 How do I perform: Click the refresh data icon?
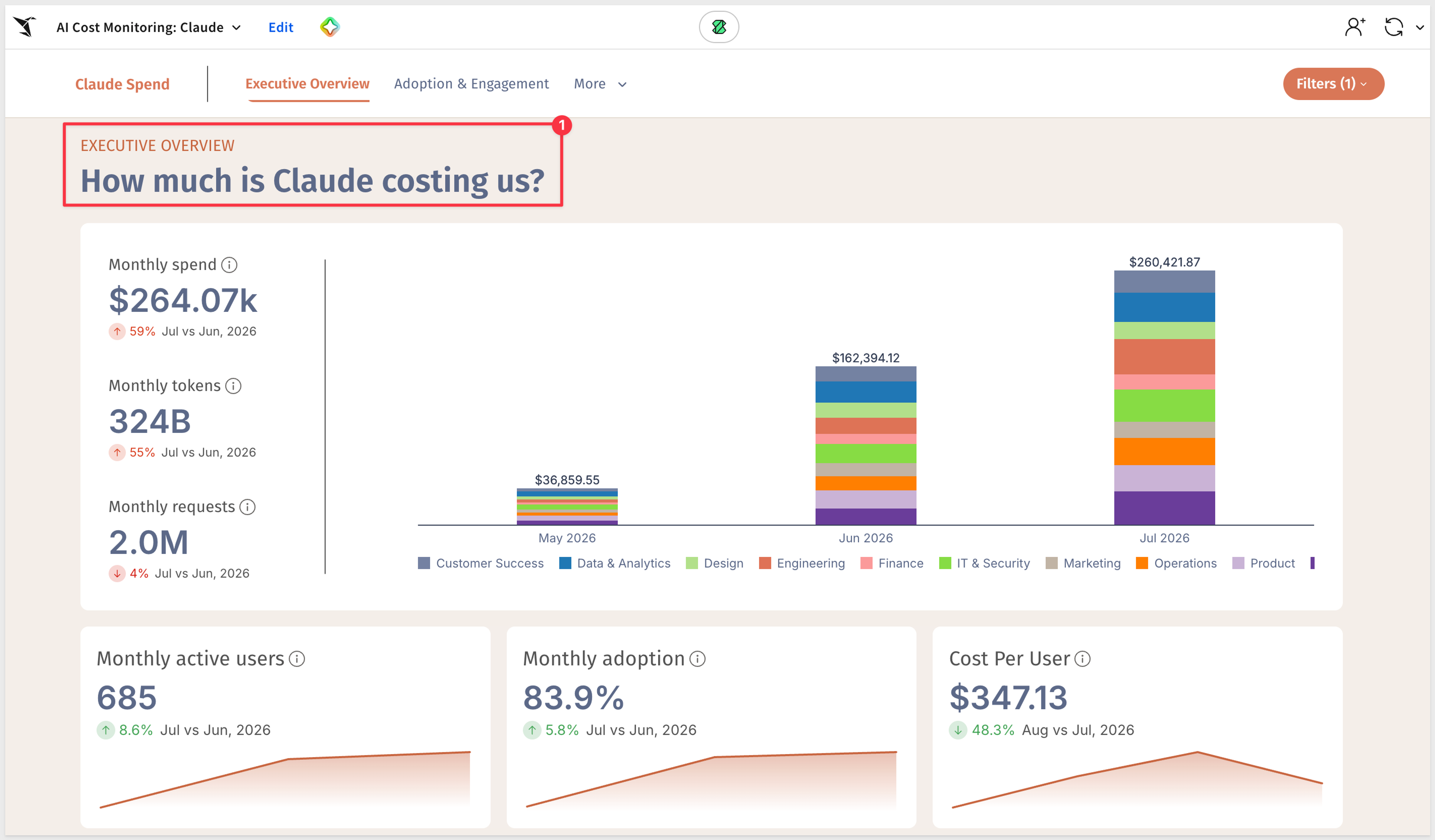pyautogui.click(x=1394, y=27)
